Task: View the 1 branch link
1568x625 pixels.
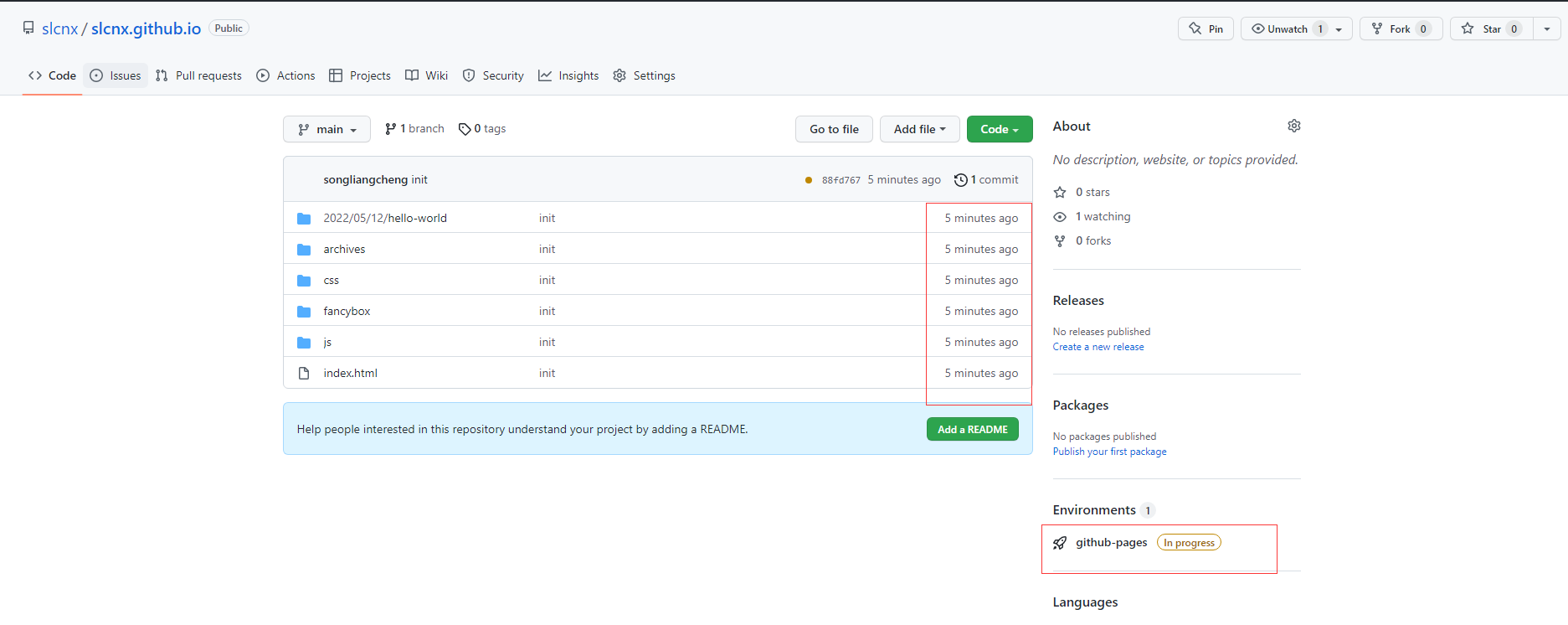Action: (x=414, y=128)
